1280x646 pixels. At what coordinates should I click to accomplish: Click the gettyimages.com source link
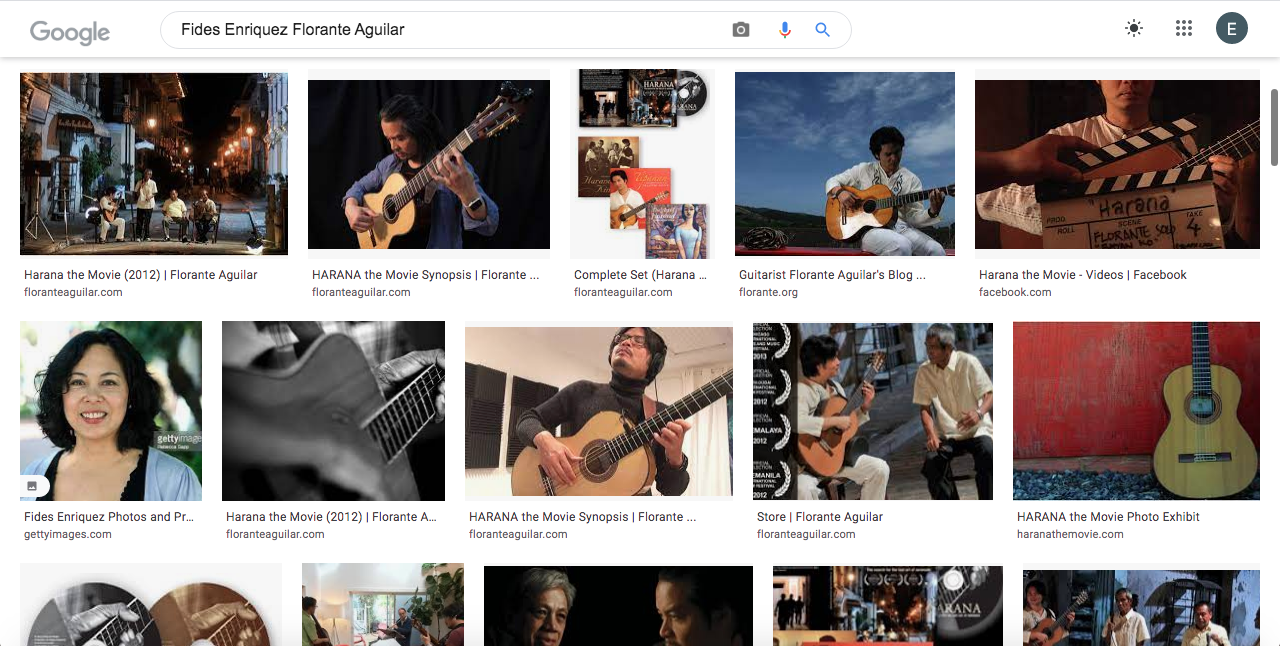[x=68, y=535]
